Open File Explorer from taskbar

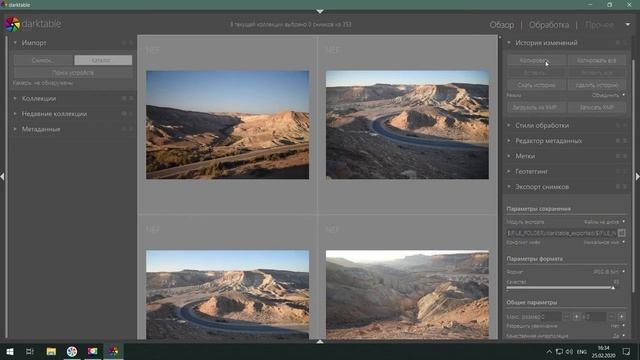(51, 351)
